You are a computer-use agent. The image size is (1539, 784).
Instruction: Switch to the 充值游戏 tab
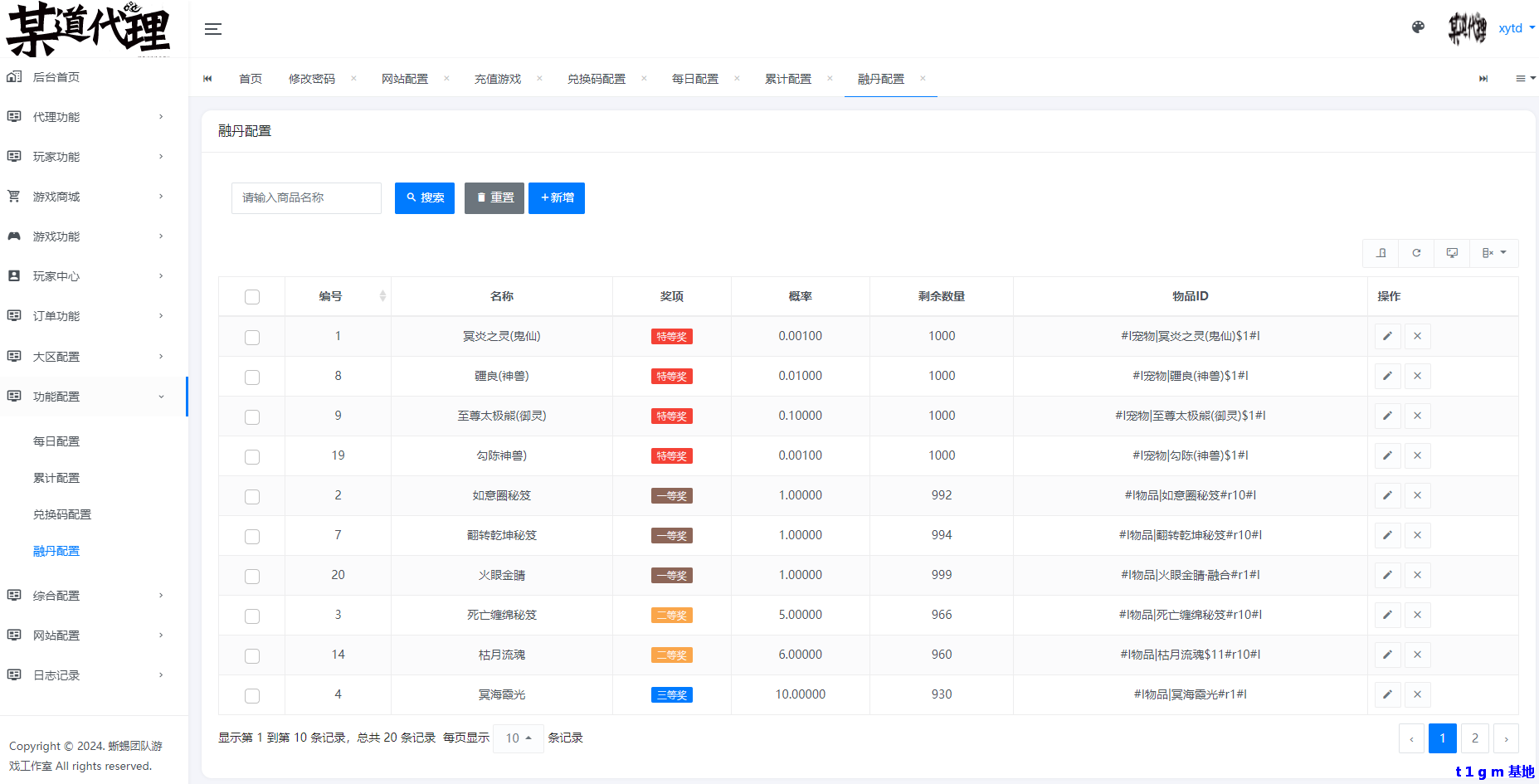click(498, 79)
